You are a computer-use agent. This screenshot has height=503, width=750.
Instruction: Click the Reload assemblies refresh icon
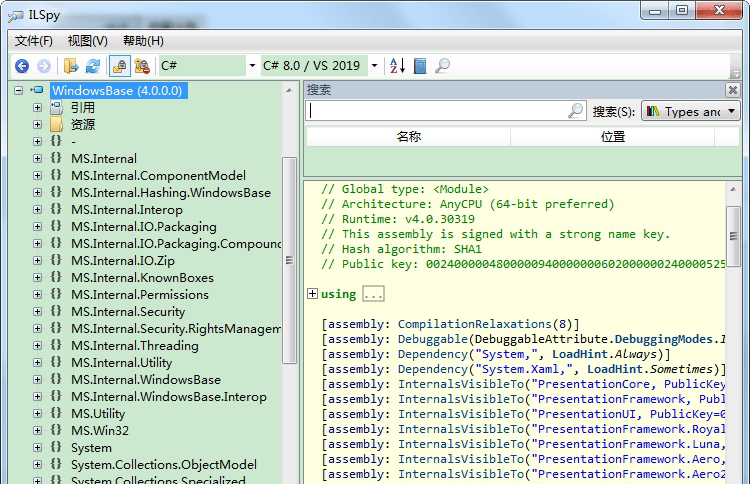click(93, 66)
